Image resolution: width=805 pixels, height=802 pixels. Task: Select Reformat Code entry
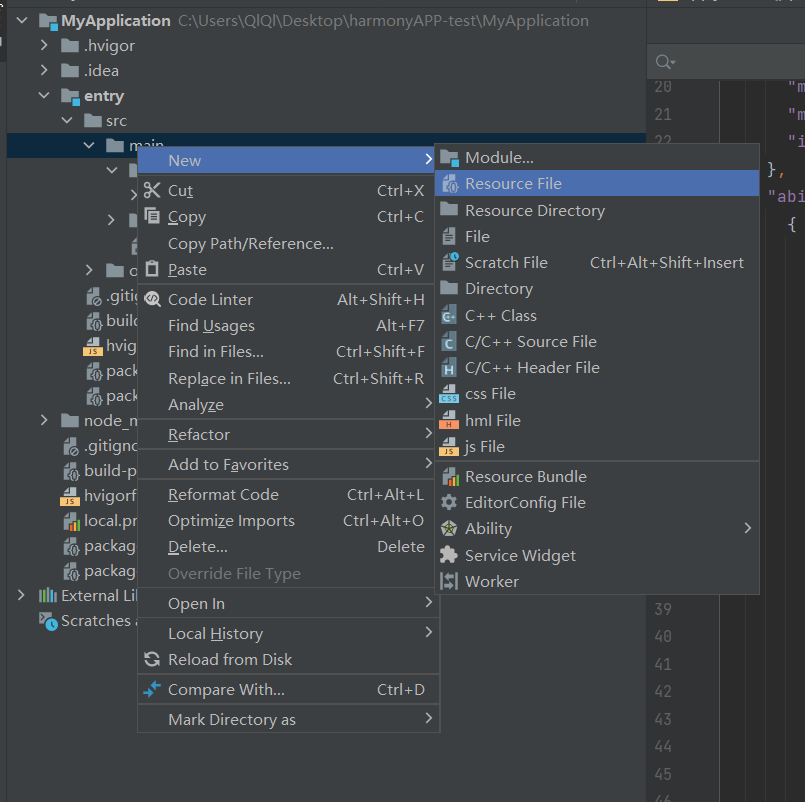[x=286, y=494]
